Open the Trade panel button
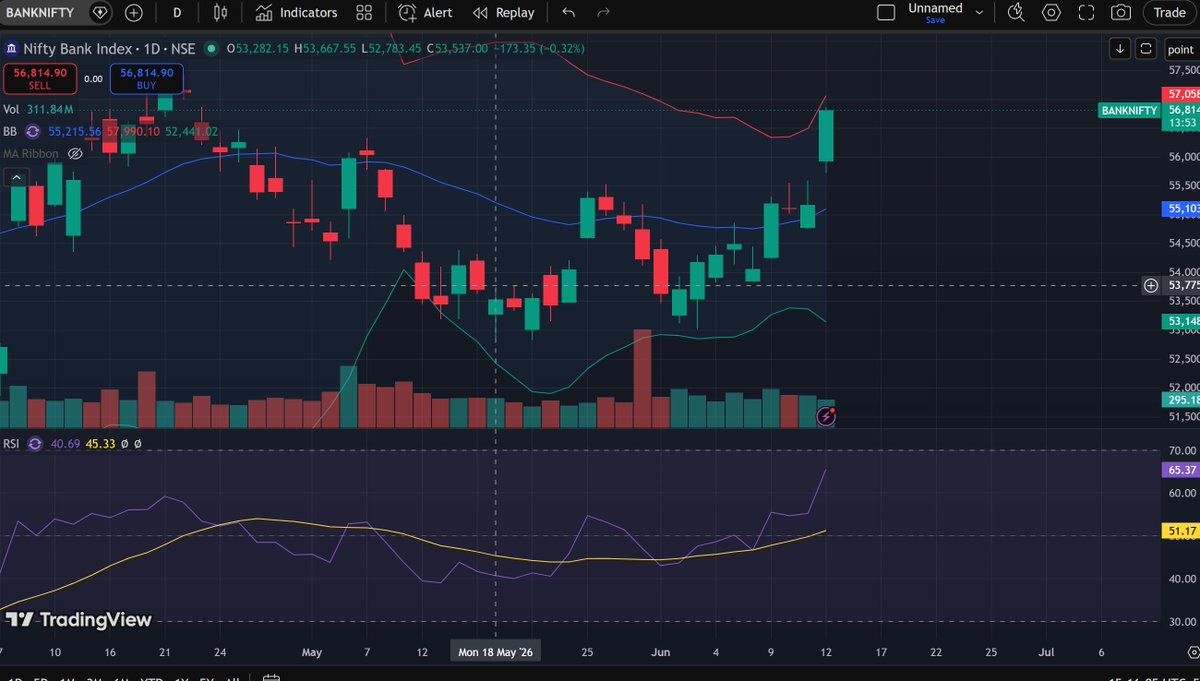This screenshot has height=681, width=1200. pos(1169,13)
